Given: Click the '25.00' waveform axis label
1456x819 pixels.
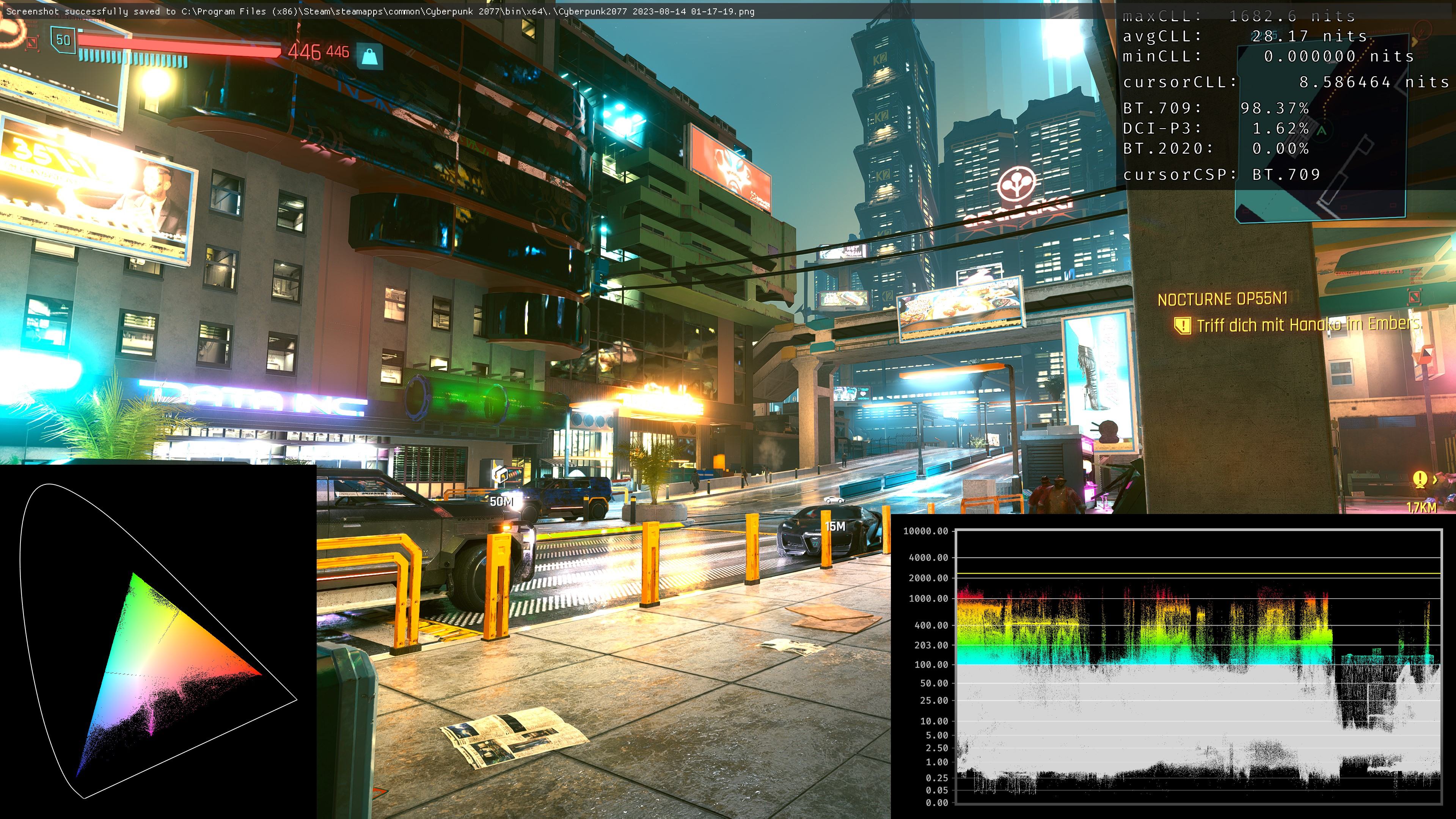Looking at the screenshot, I should 934,700.
